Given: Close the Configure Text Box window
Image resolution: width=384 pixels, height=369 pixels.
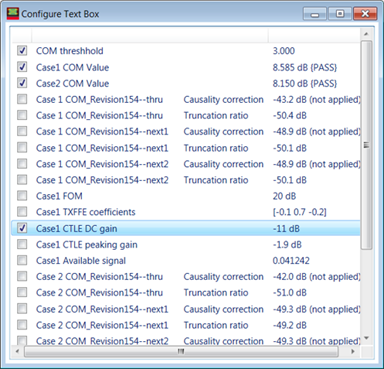Looking at the screenshot, I should tap(365, 14).
